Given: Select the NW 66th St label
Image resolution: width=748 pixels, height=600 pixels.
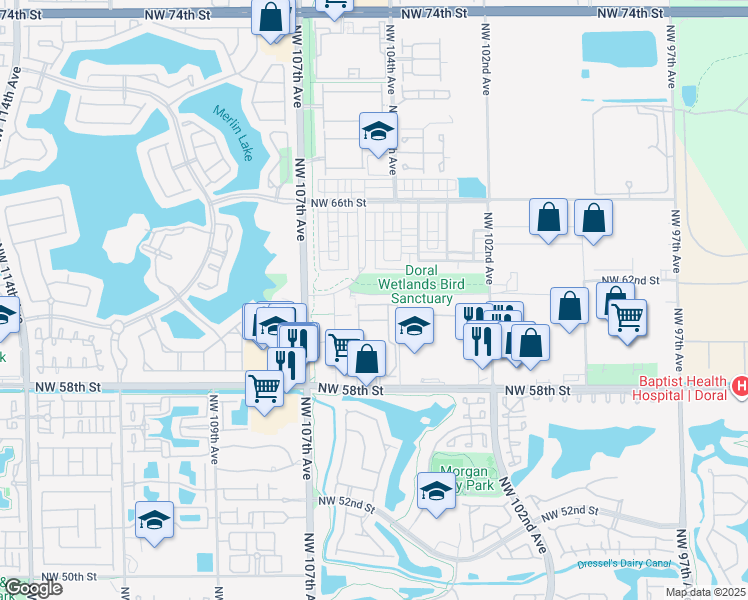Looking at the screenshot, I should coord(339,203).
